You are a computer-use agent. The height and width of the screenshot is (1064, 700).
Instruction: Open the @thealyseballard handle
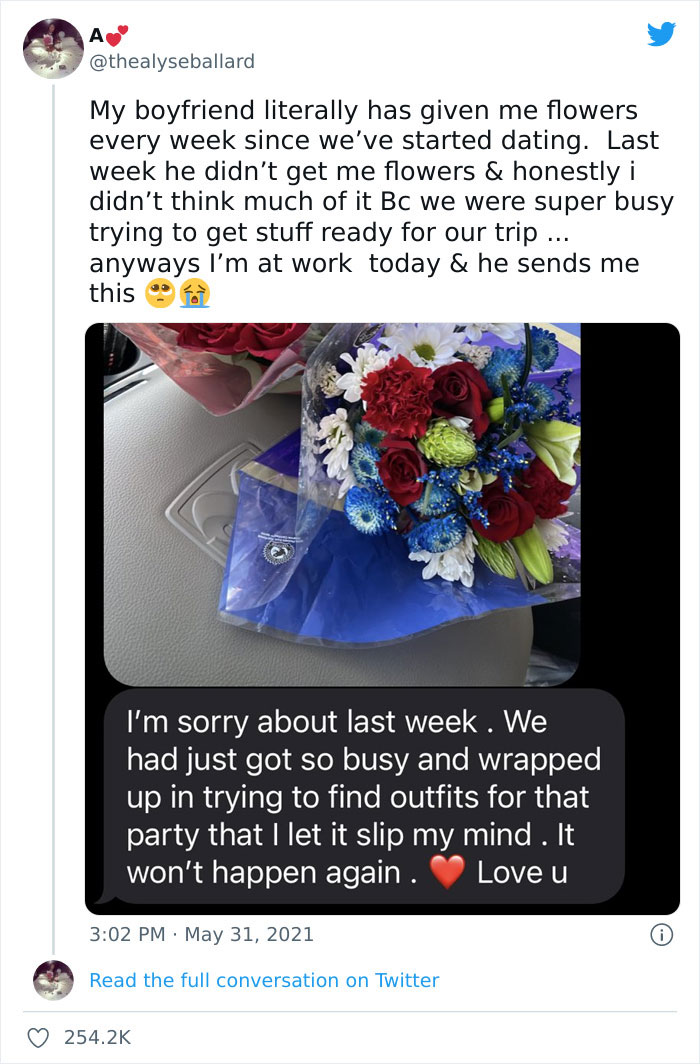(166, 60)
